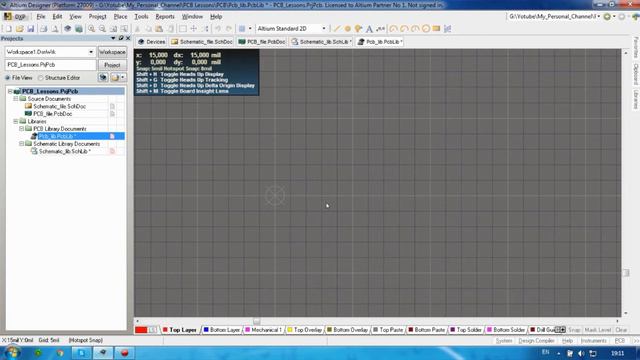
Task: Zoom in using the magnifier plus icon
Action: pyautogui.click(x=91, y=29)
